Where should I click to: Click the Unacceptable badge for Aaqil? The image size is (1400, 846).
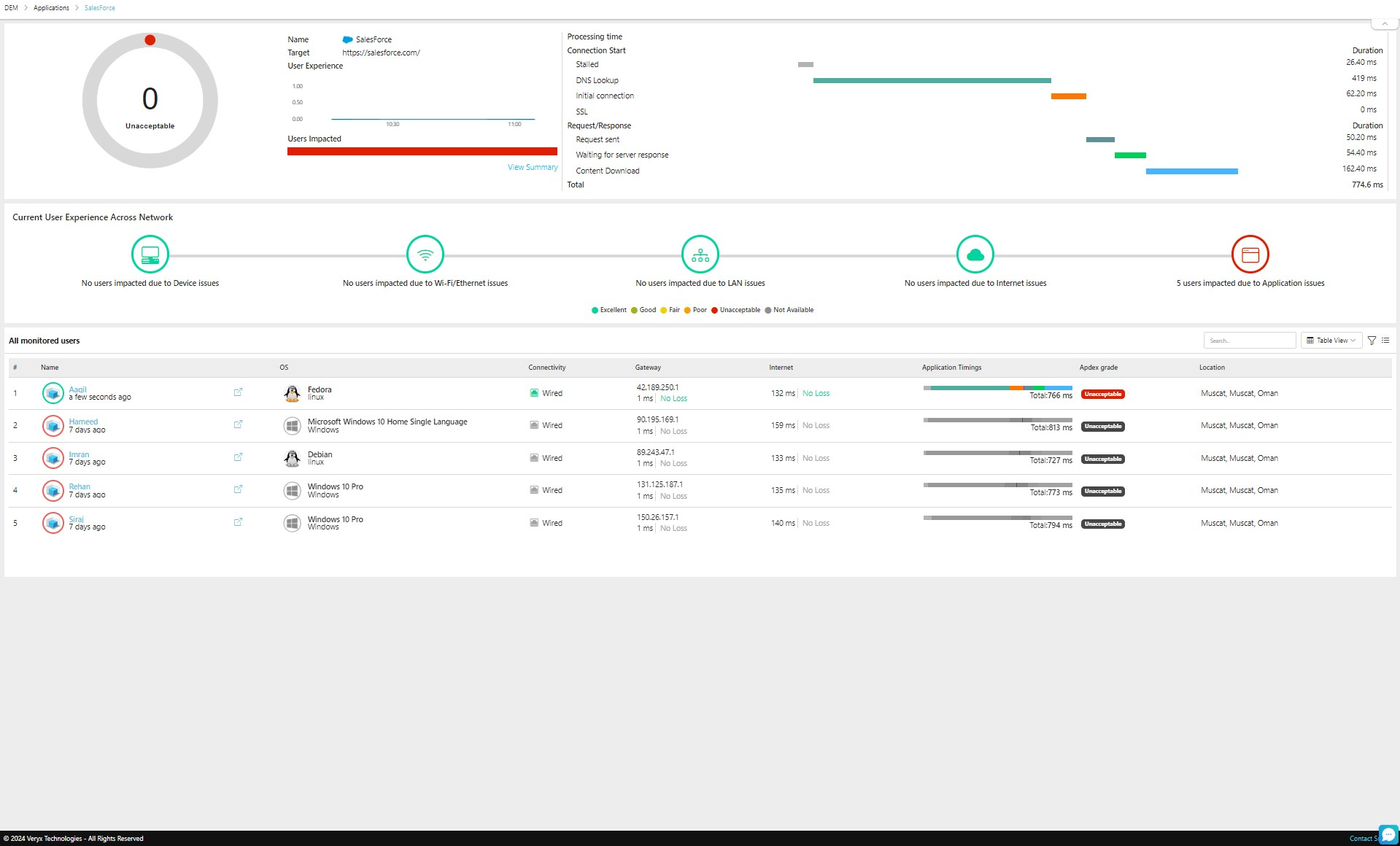click(x=1102, y=395)
